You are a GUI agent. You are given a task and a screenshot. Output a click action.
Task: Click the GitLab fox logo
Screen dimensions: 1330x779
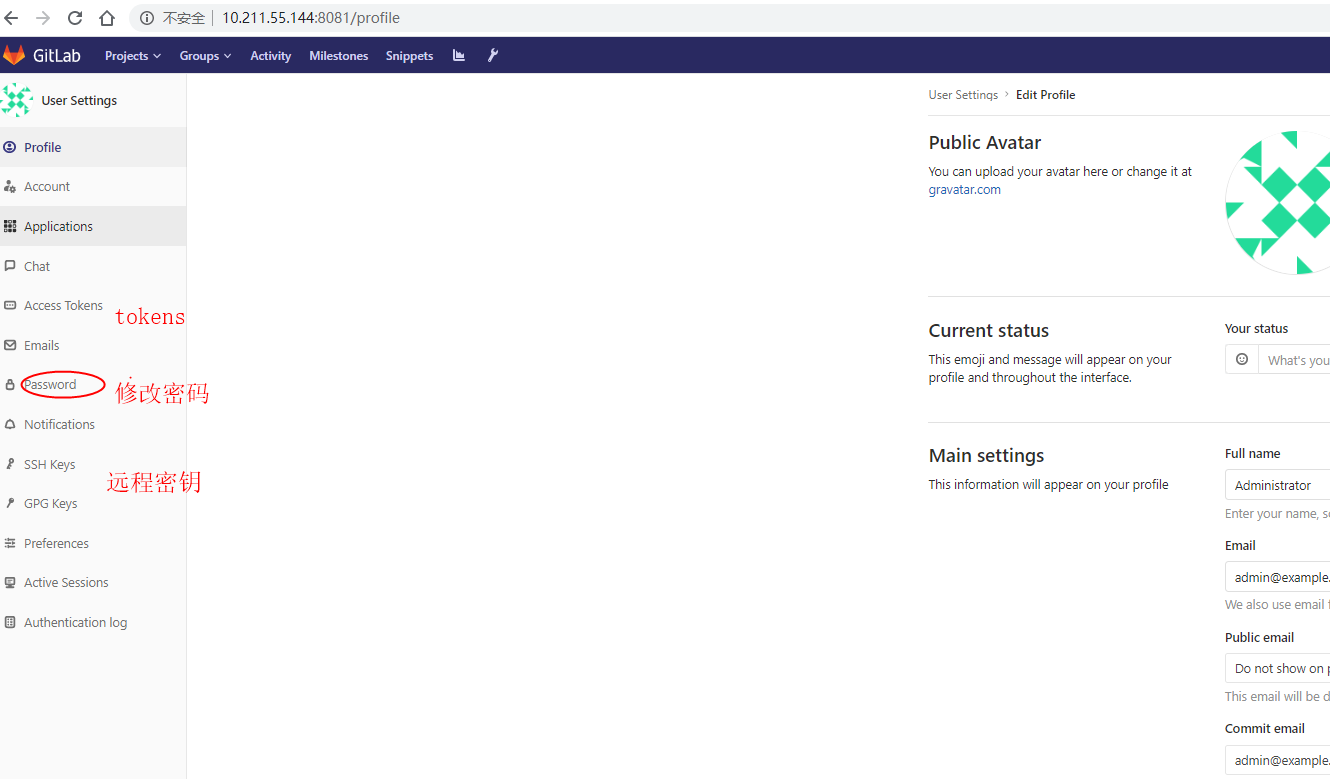click(x=14, y=55)
